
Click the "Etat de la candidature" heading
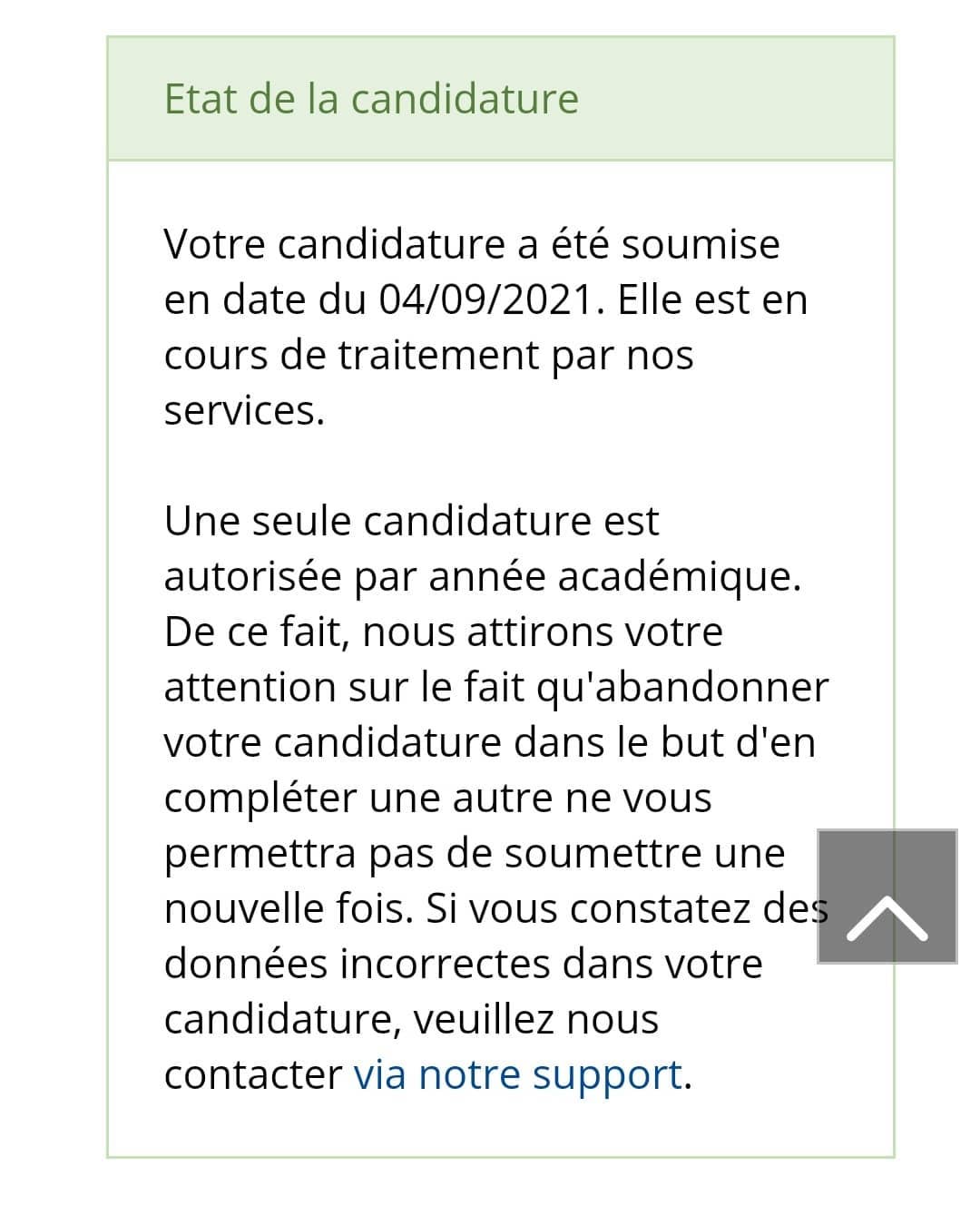(371, 98)
